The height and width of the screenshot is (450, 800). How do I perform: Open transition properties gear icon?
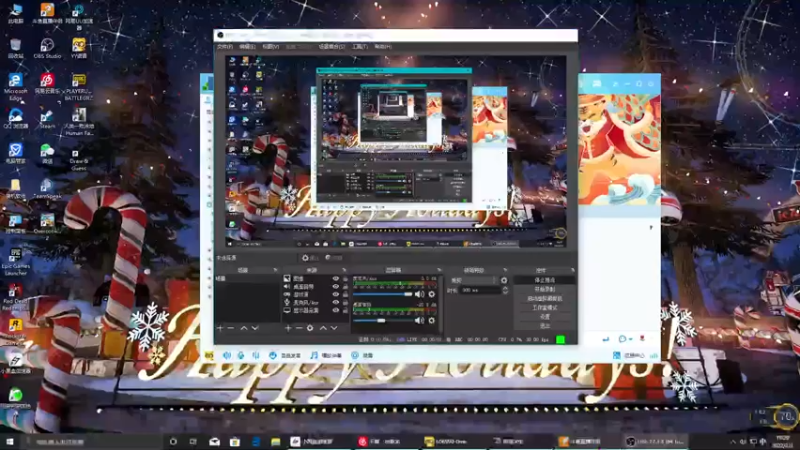(x=504, y=280)
